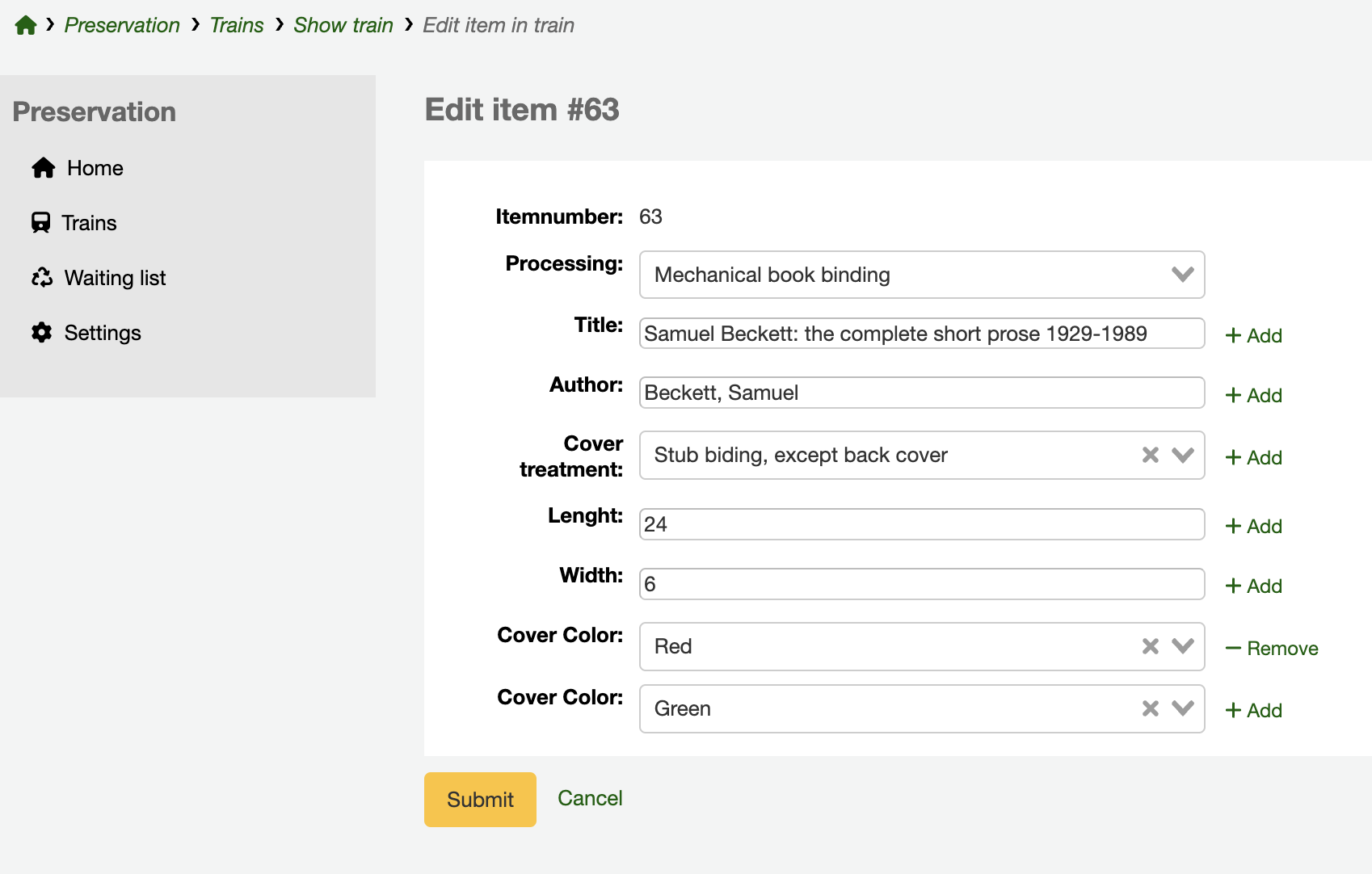The width and height of the screenshot is (1372, 874).
Task: Click inside the Lenght input field
Action: coord(921,523)
